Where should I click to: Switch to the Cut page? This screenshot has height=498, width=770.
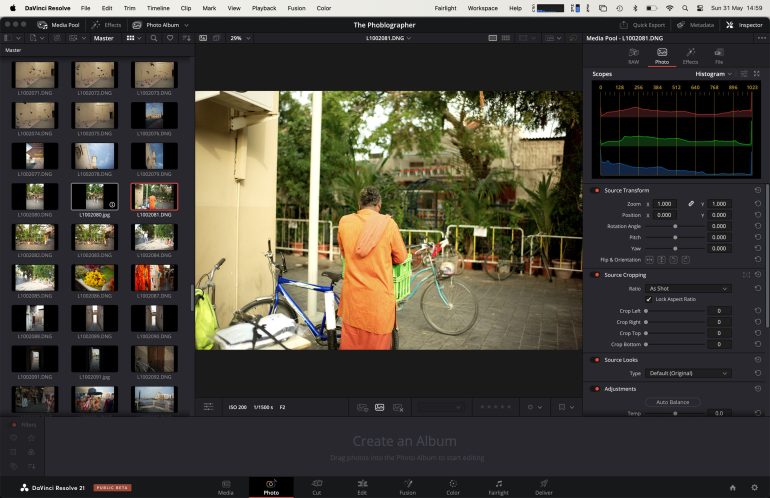[x=317, y=488]
